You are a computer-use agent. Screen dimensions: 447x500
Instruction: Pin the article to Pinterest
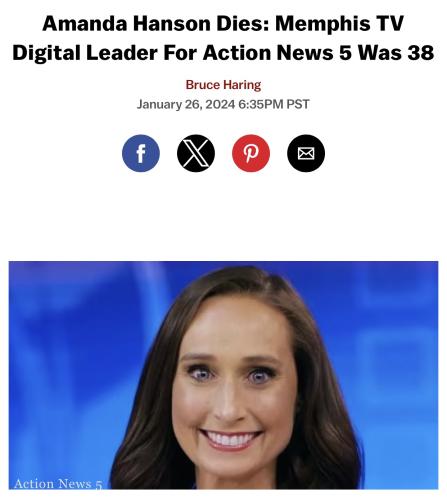coord(251,153)
